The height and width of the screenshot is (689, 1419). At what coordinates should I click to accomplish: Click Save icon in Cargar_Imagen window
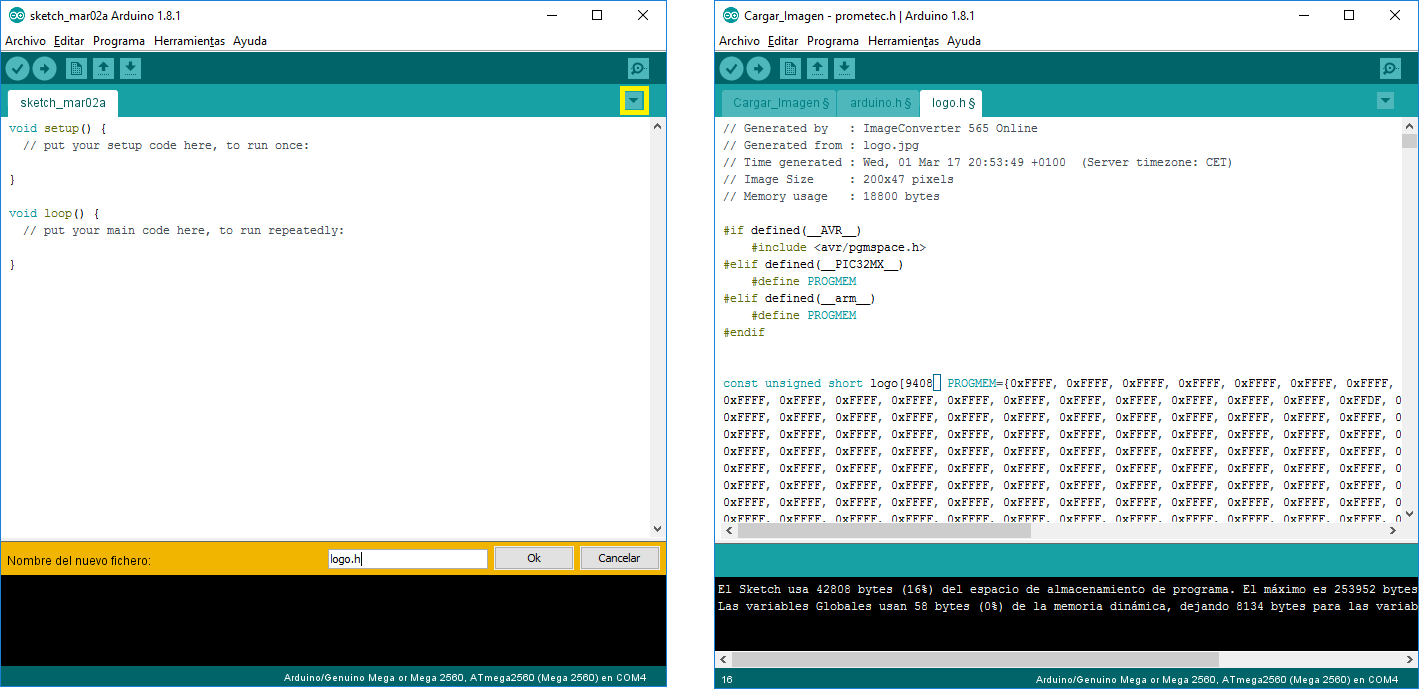(x=844, y=68)
